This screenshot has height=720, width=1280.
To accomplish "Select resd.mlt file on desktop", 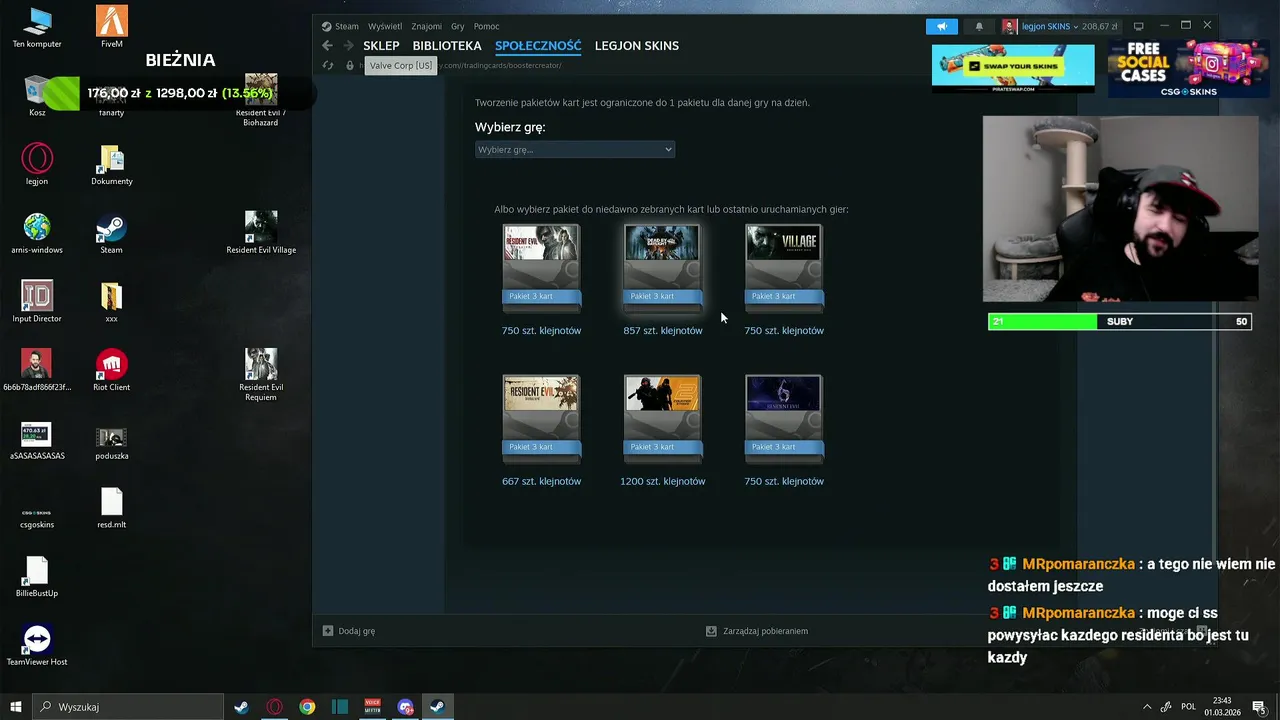I will (111, 508).
